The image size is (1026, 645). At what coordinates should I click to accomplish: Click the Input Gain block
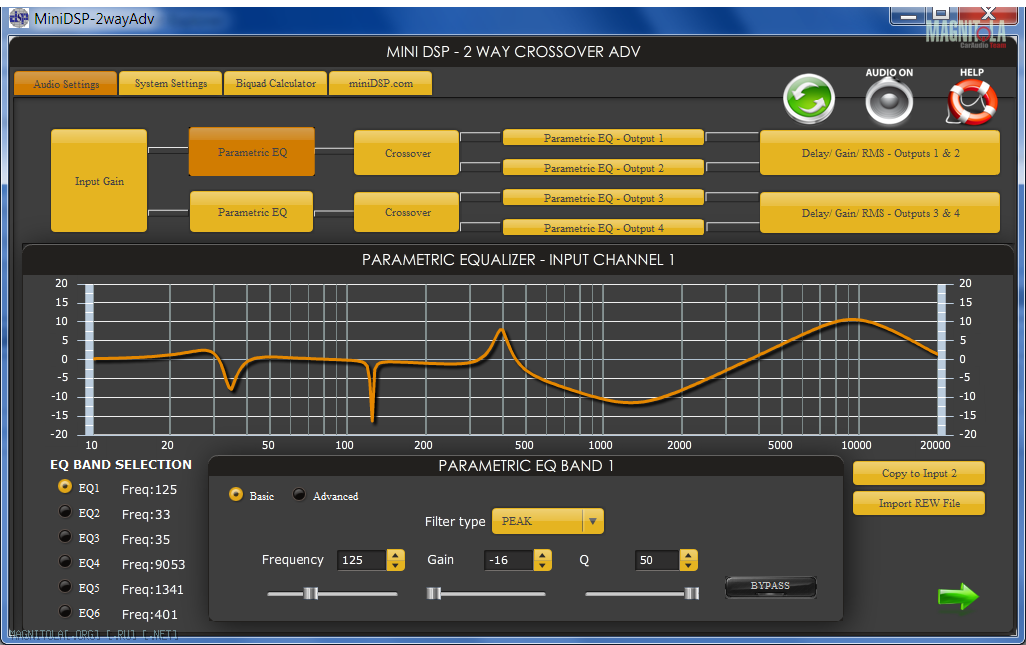coord(99,181)
